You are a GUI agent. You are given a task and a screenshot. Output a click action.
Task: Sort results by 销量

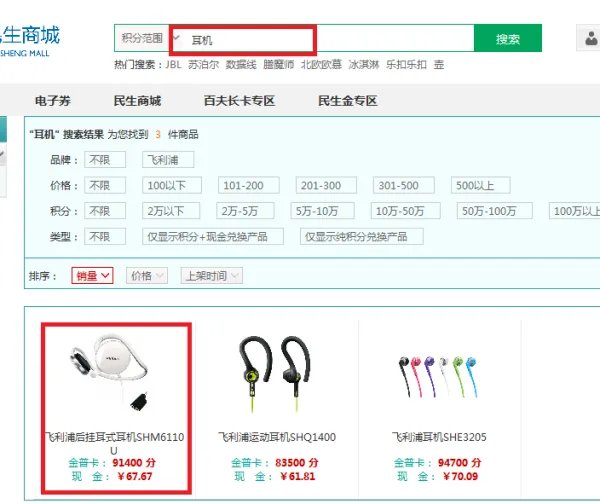click(92, 276)
